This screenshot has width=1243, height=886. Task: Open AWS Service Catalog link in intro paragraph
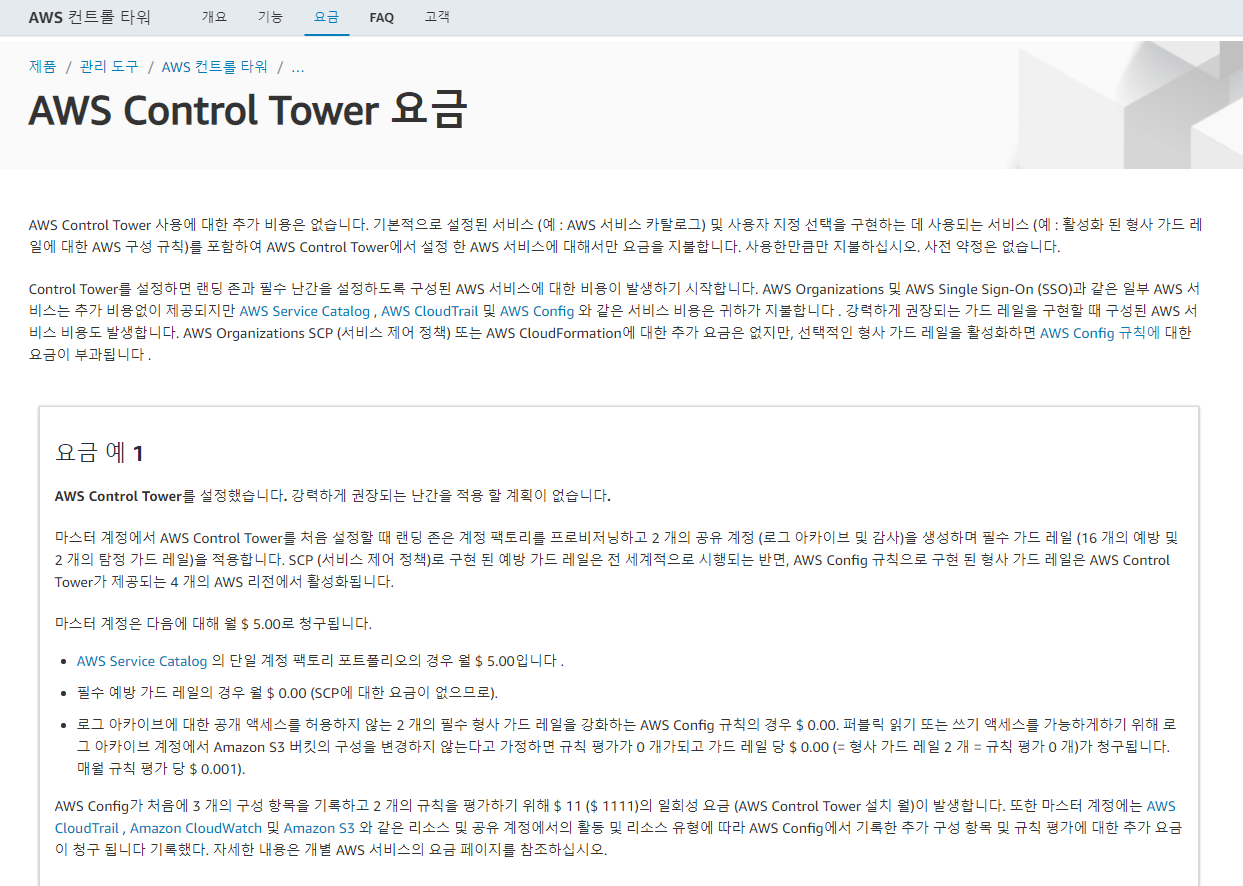point(304,311)
